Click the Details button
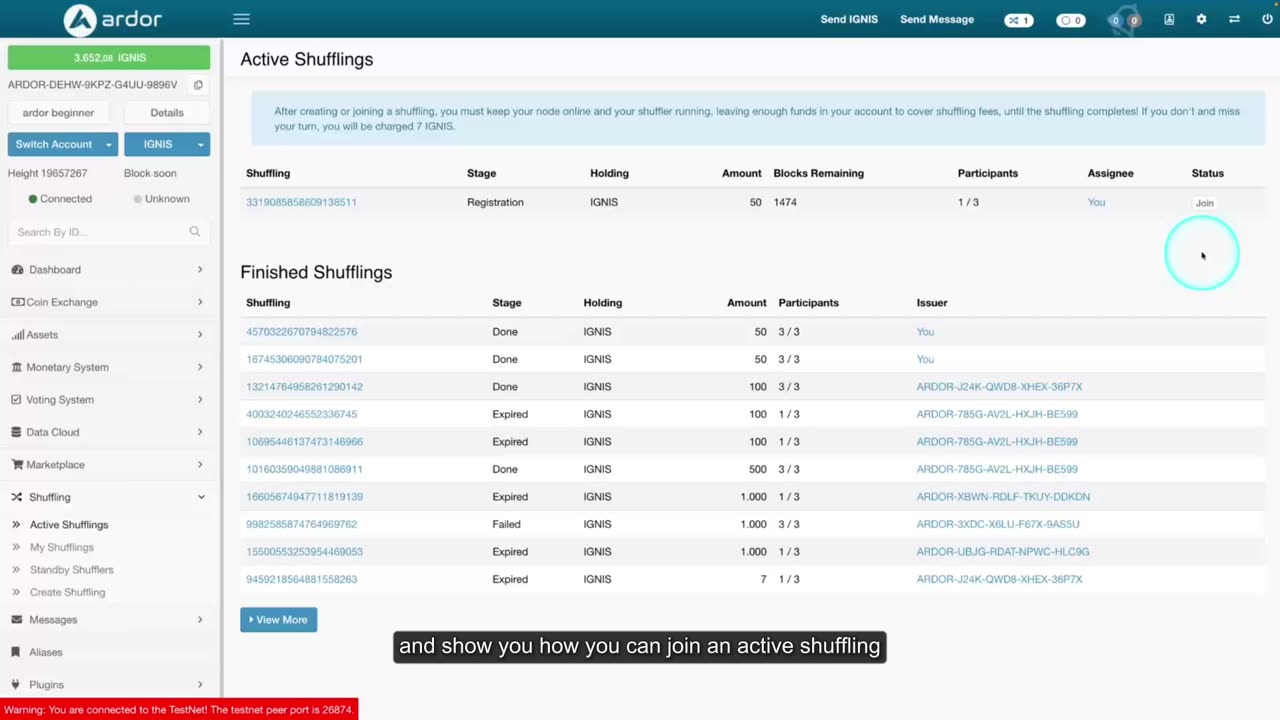 click(x=167, y=113)
